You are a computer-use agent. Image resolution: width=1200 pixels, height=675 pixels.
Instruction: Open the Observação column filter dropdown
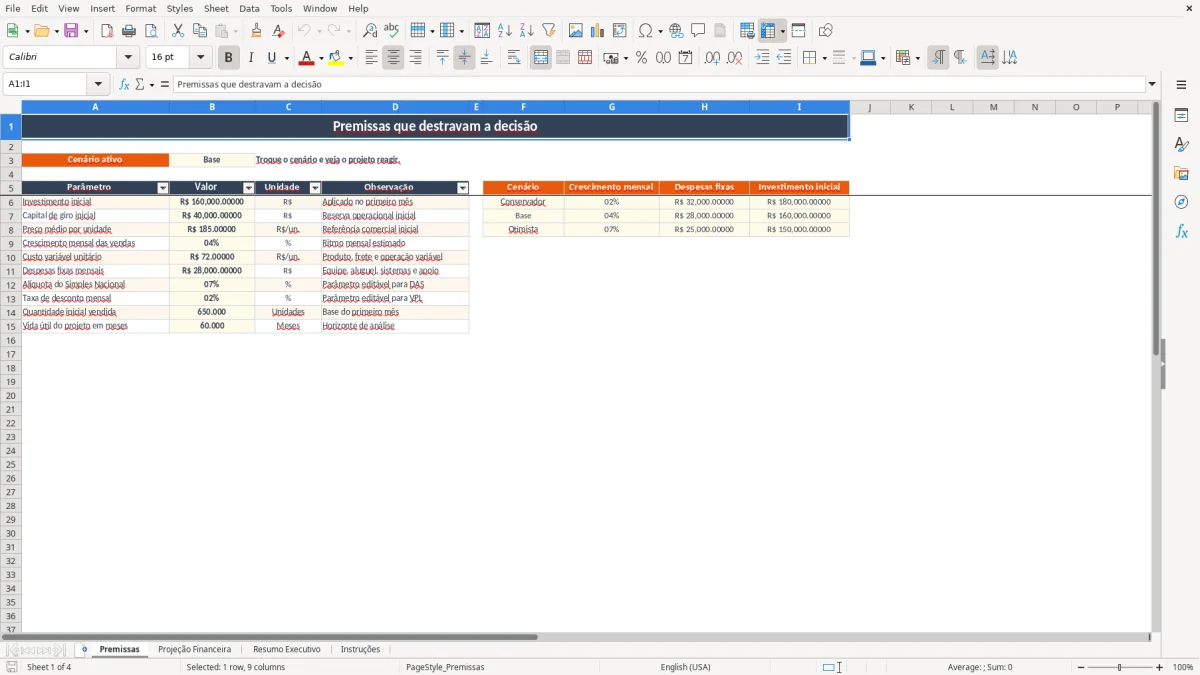point(463,188)
